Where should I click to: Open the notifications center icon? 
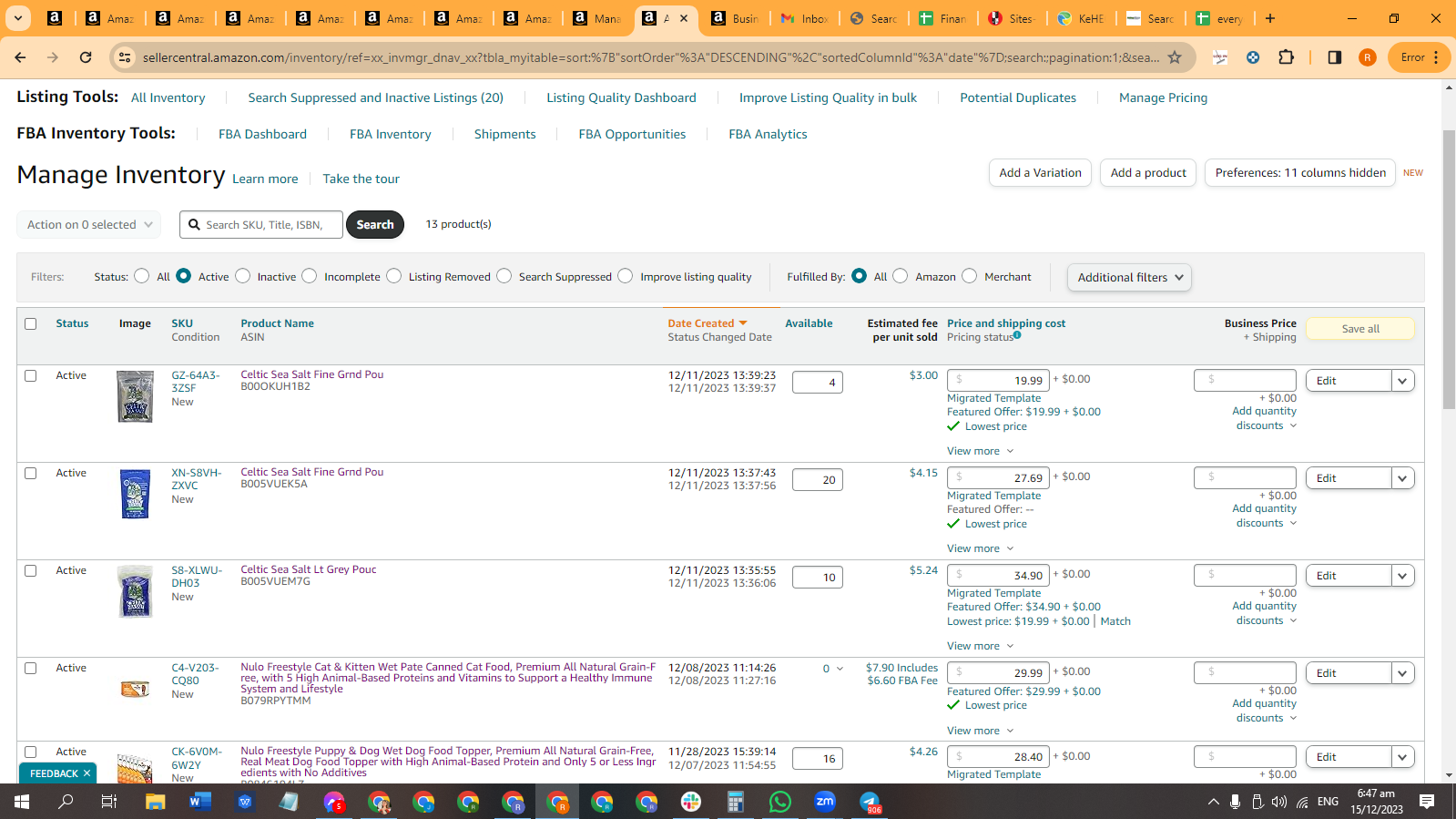1427,802
